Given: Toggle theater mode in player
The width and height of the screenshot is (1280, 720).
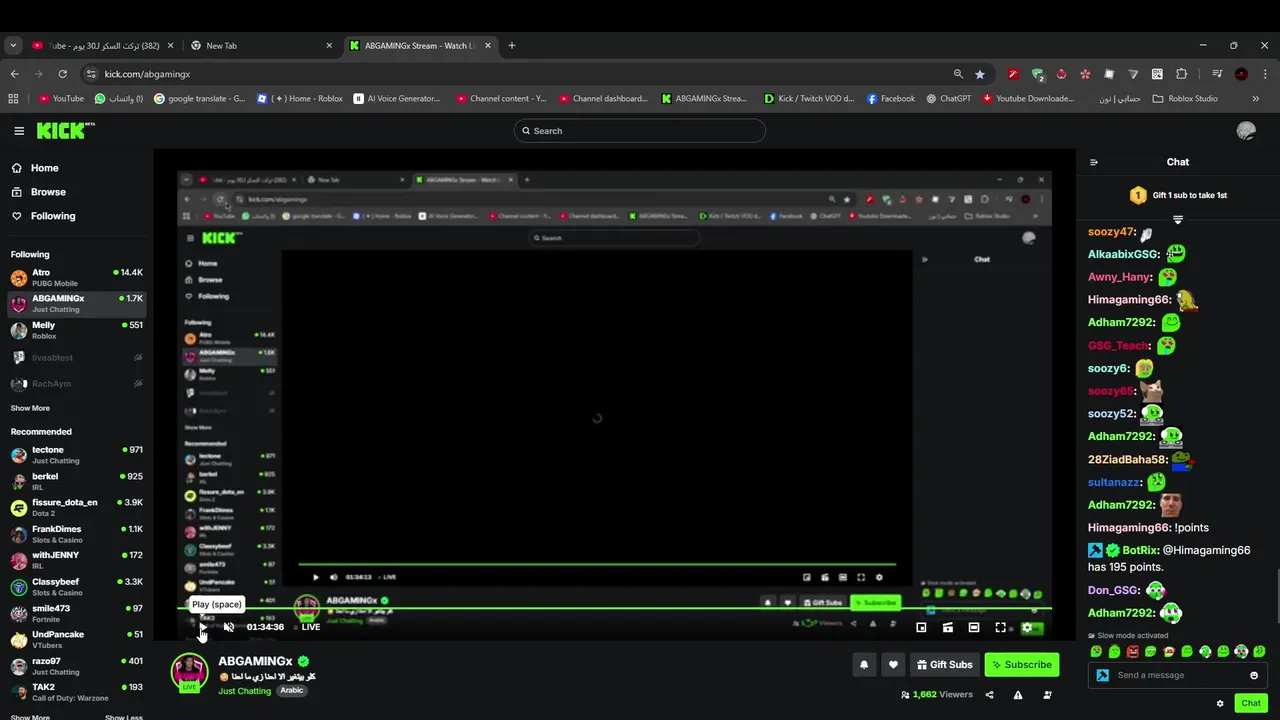Looking at the screenshot, I should coord(974,627).
